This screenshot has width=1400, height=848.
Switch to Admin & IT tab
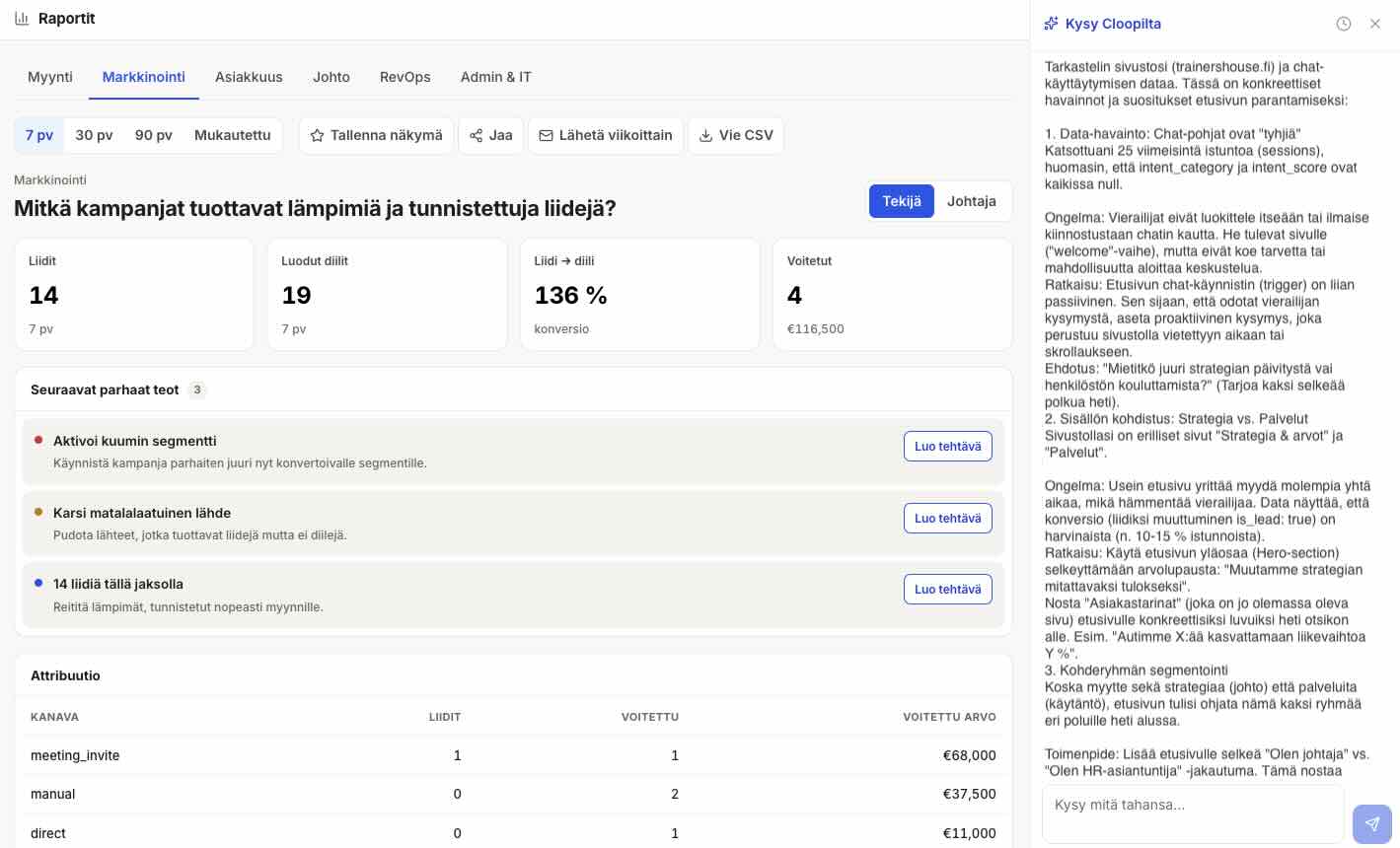pos(496,77)
